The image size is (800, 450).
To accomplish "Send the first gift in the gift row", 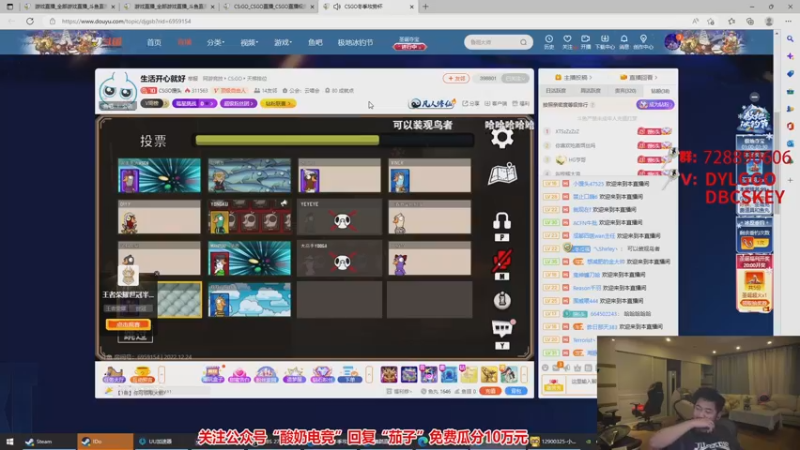I will (389, 374).
